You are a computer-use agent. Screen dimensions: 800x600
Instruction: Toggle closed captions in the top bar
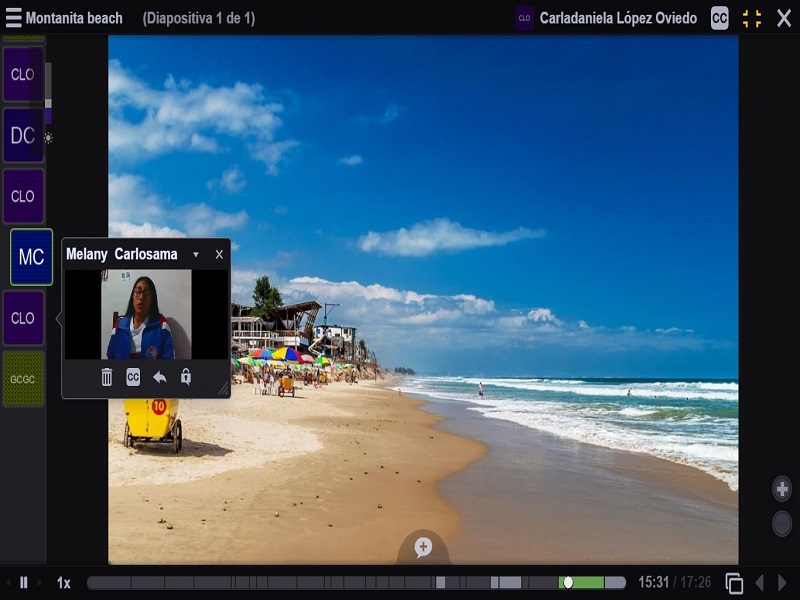pyautogui.click(x=719, y=18)
